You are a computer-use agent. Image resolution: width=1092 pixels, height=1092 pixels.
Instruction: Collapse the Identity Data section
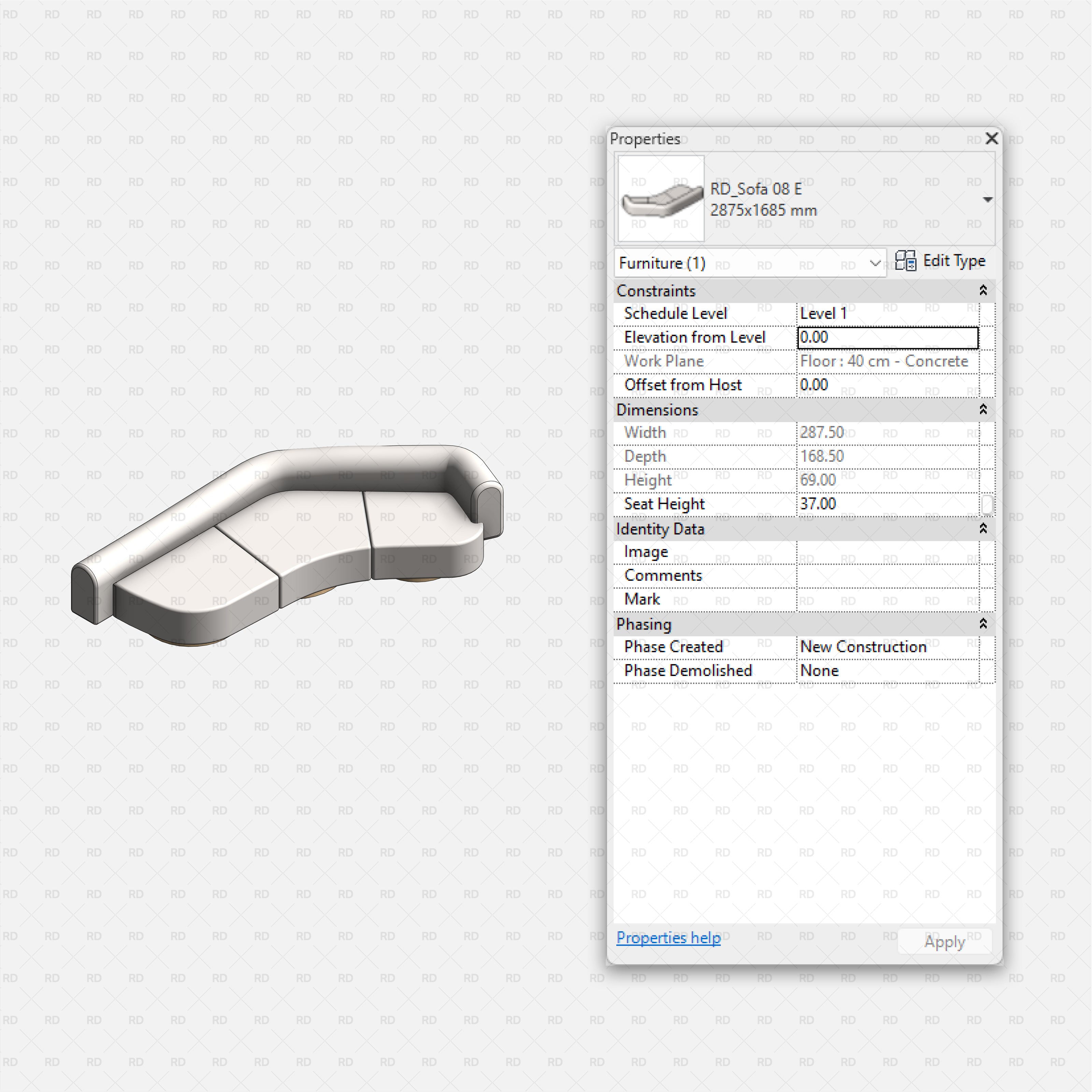point(983,529)
